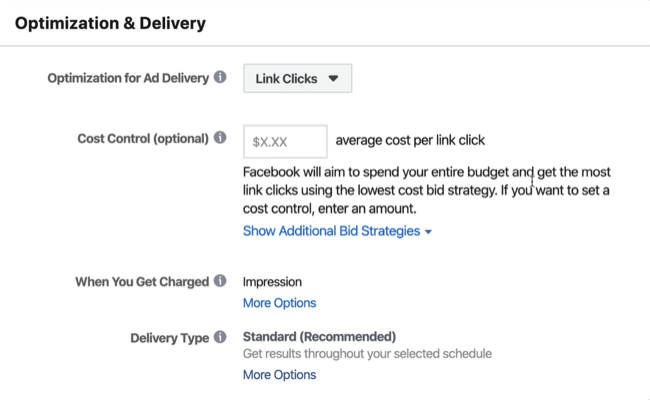Click the Delivery Type label

point(170,338)
